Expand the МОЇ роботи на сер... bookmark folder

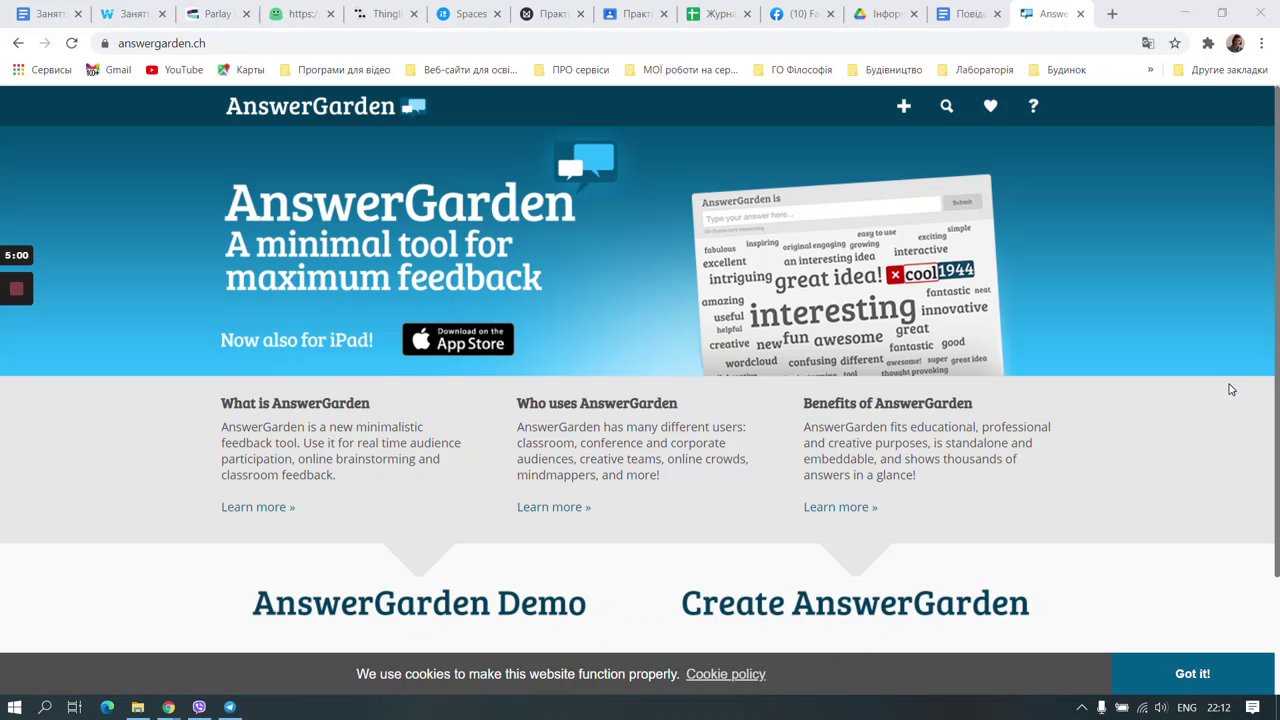(x=681, y=70)
